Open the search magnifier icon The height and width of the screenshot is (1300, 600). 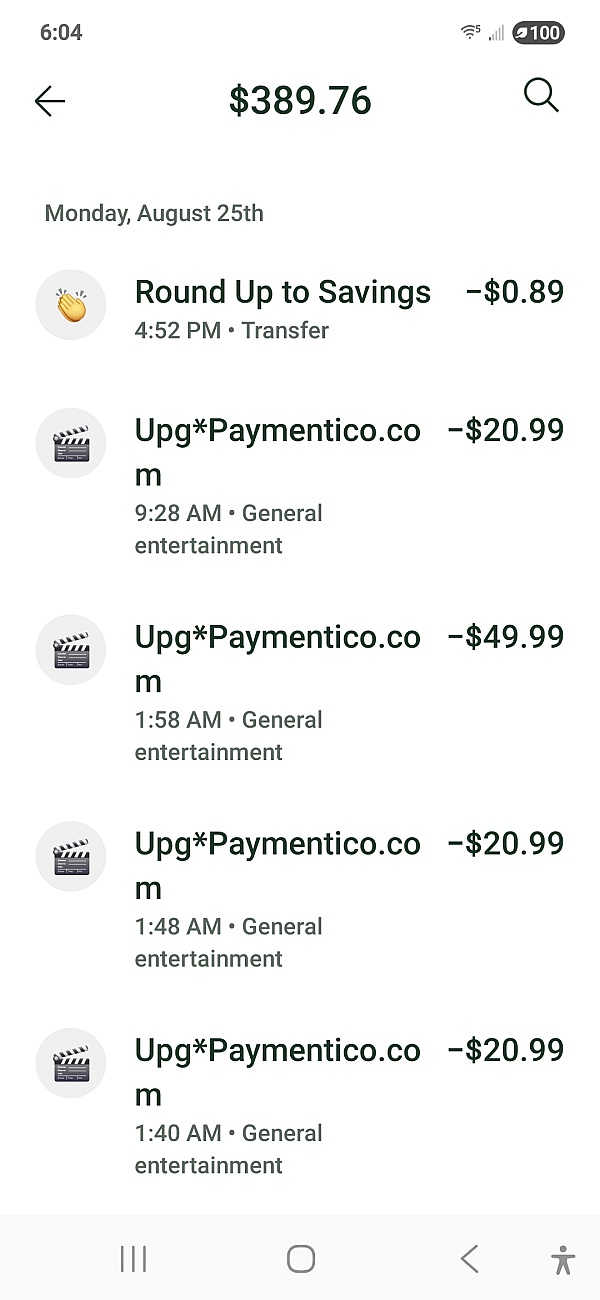pos(541,96)
